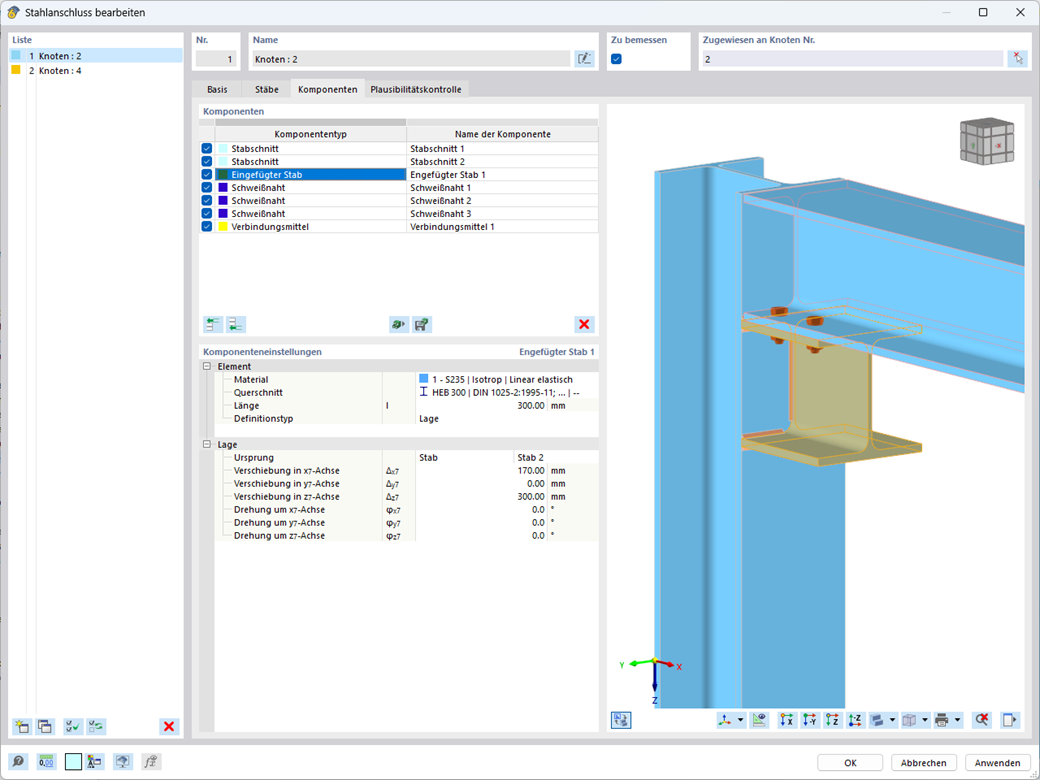The width and height of the screenshot is (1040, 780).
Task: Open the Plausibilitätskontrolle tab
Action: tap(416, 89)
